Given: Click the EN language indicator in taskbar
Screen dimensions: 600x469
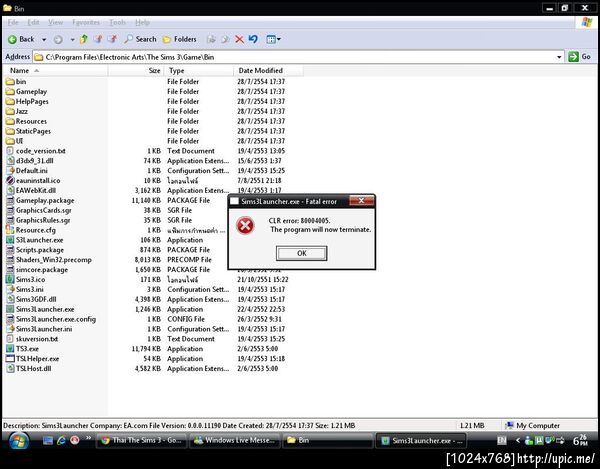Looking at the screenshot, I should point(501,440).
